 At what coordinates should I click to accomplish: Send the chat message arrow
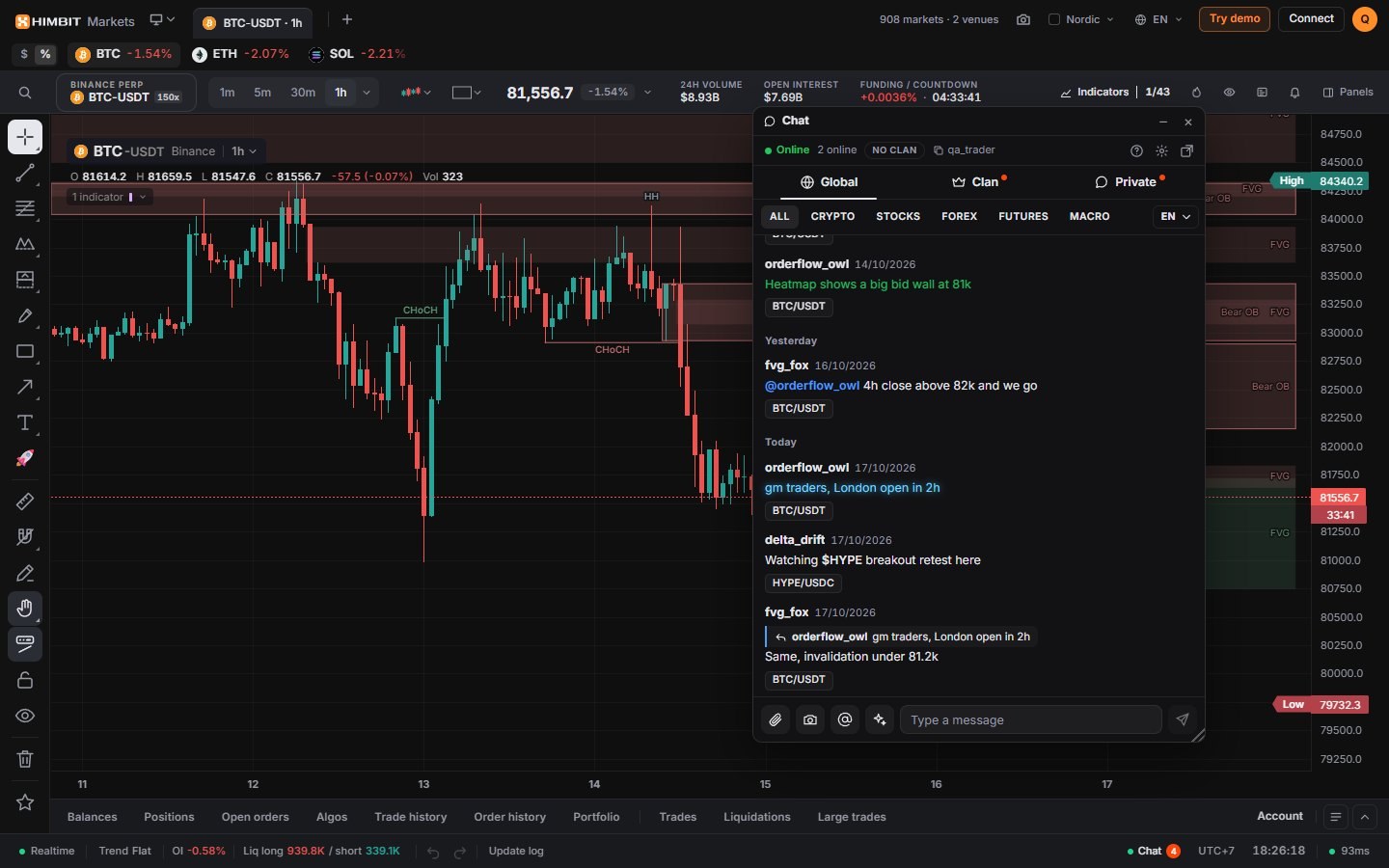(x=1183, y=719)
